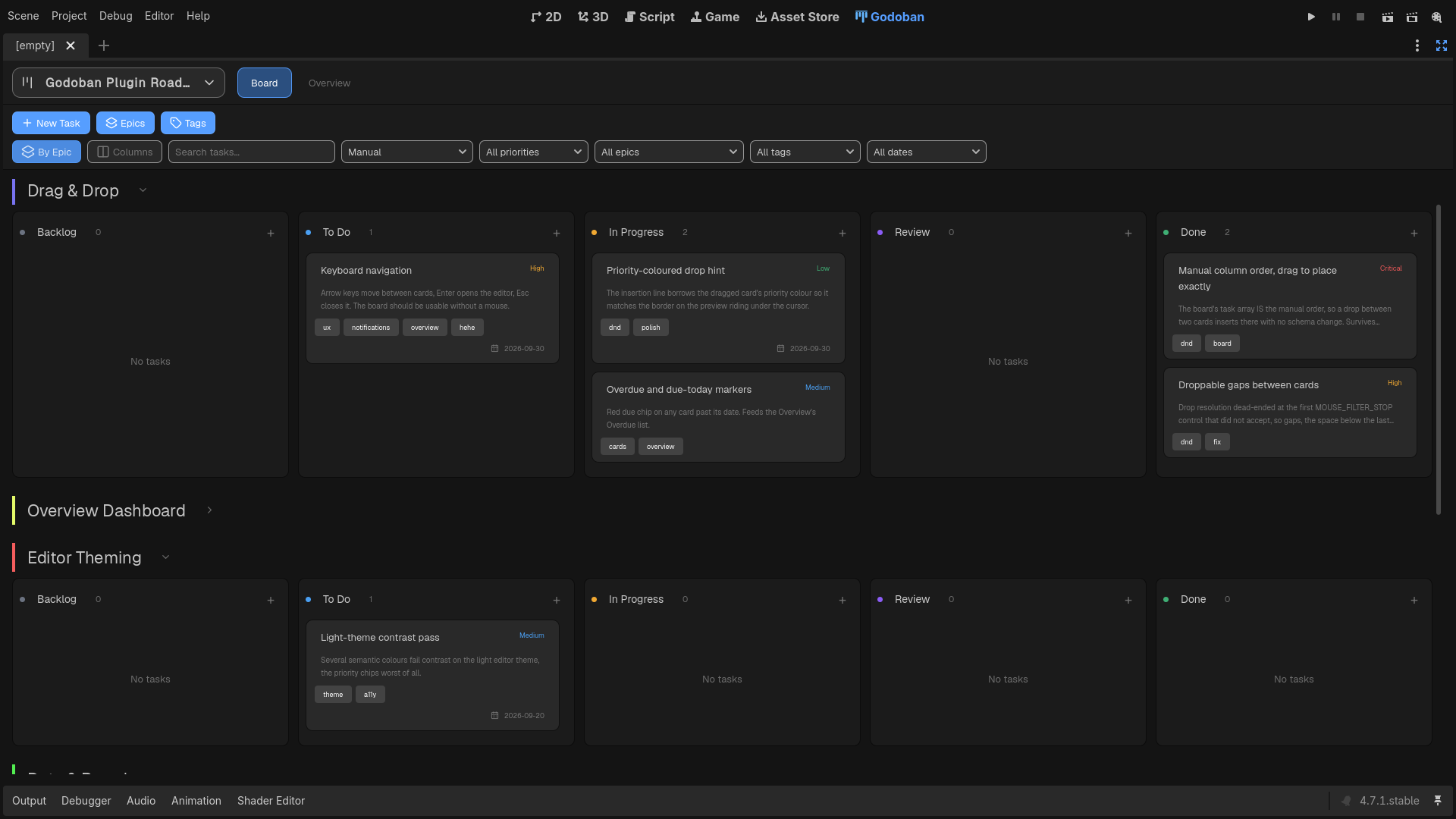Screen dimensions: 1456x819
Task: Click the Search tasks field
Action: point(252,152)
